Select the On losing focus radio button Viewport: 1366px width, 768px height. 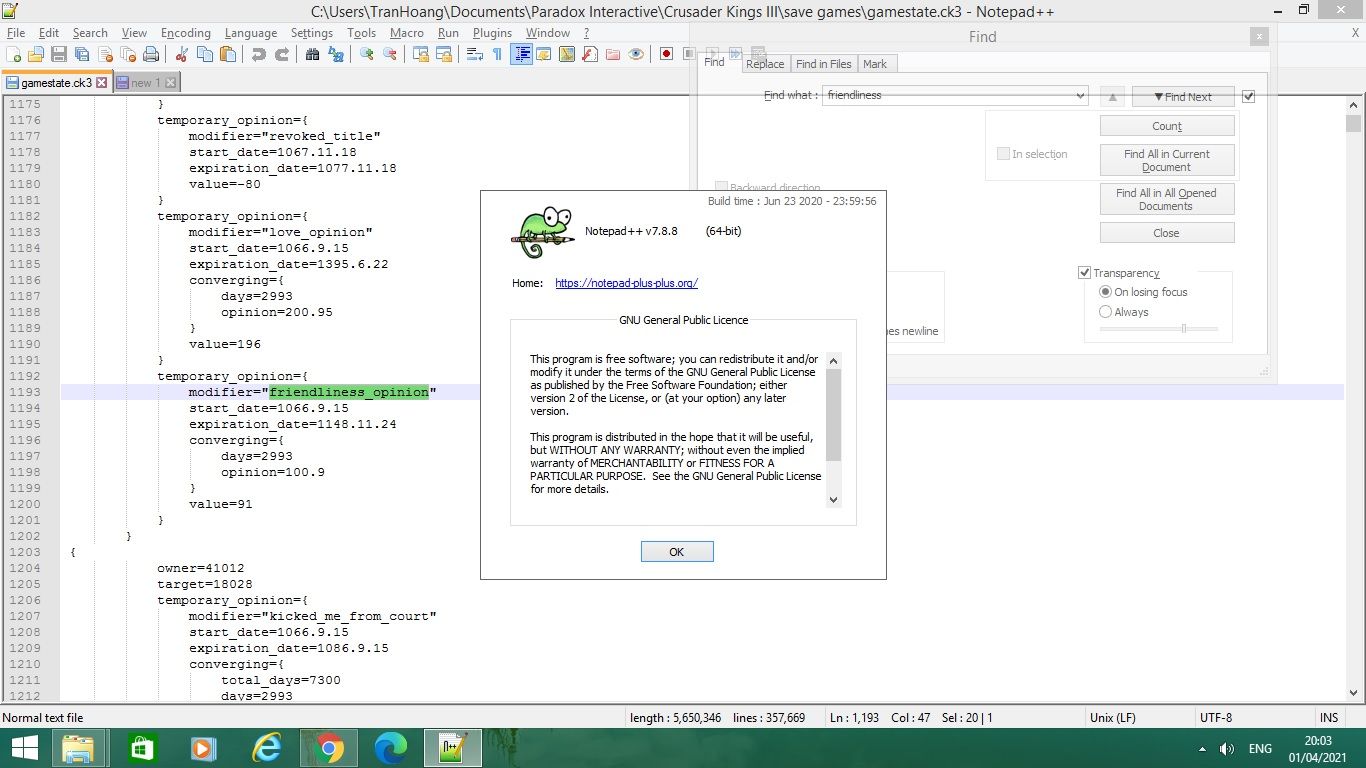[x=1105, y=292]
